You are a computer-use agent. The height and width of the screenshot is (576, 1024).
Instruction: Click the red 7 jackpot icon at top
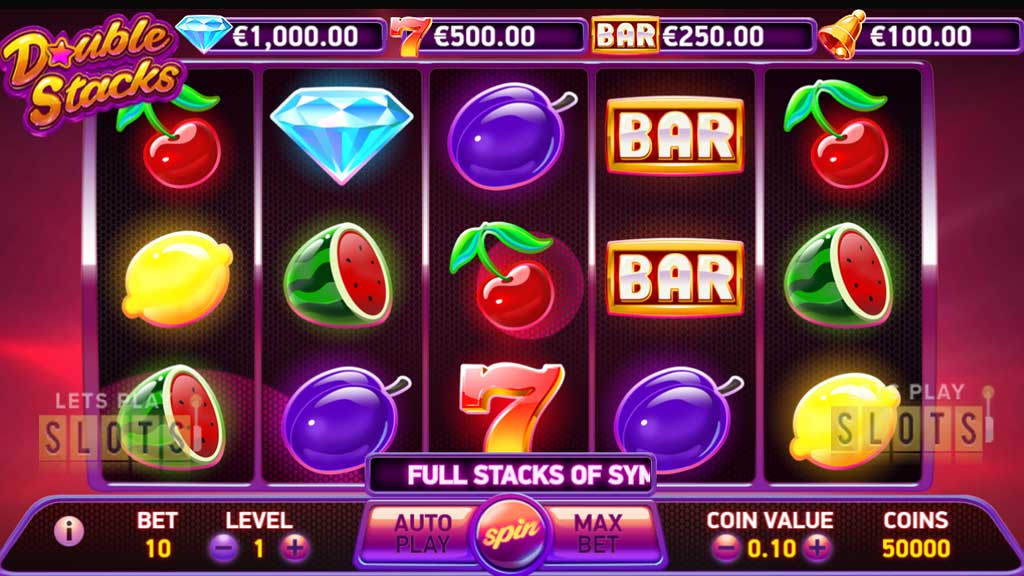coord(409,36)
